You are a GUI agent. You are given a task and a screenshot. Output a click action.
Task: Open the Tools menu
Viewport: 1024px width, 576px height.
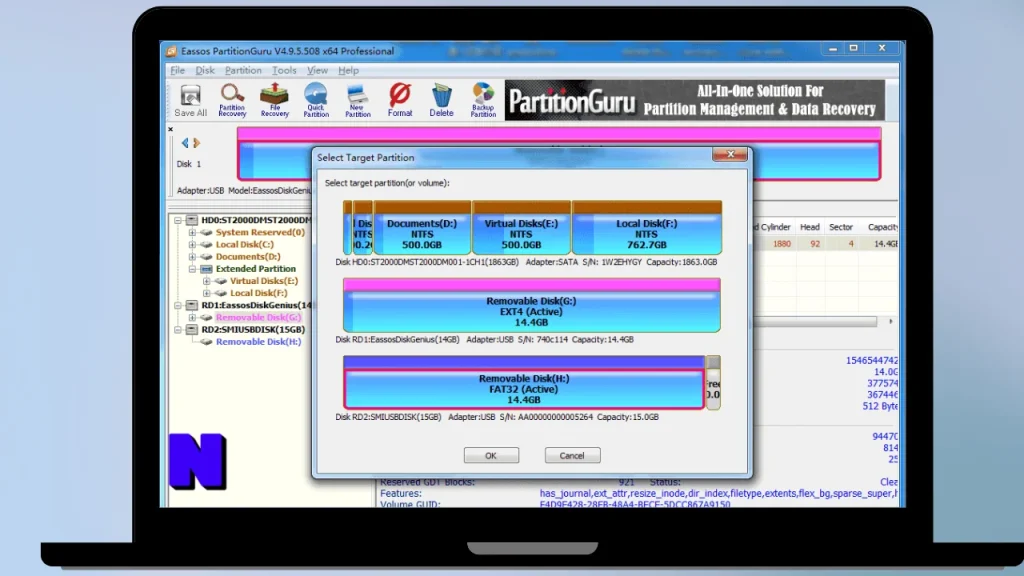click(x=284, y=71)
